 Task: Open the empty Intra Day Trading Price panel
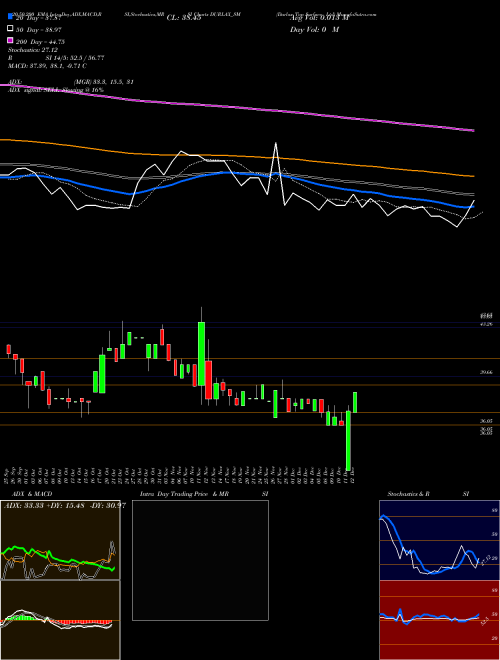200,560
